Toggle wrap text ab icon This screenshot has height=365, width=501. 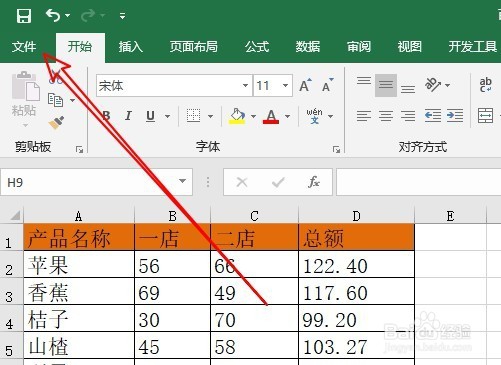[x=485, y=85]
